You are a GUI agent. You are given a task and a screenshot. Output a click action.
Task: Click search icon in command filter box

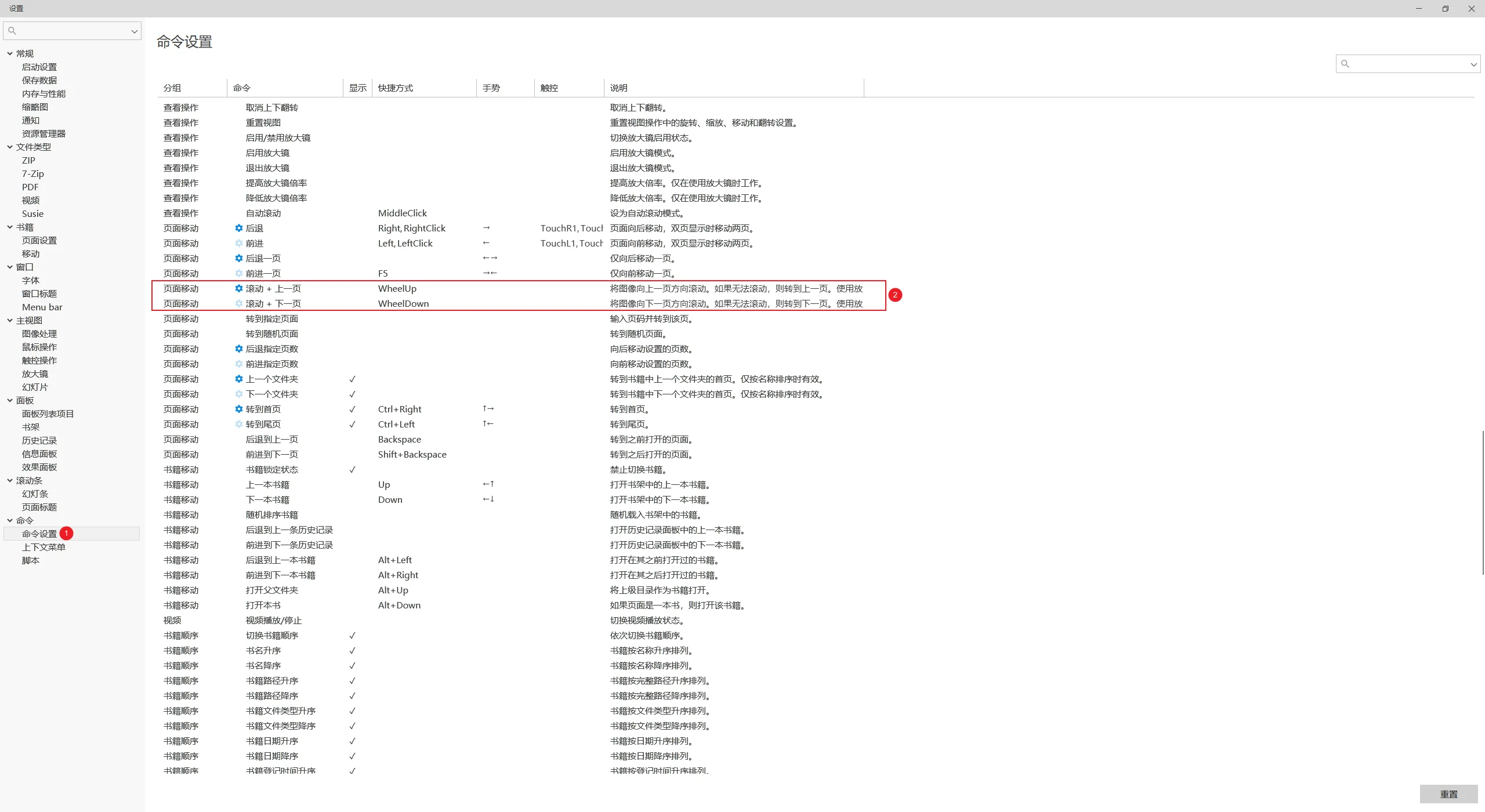coord(1345,64)
